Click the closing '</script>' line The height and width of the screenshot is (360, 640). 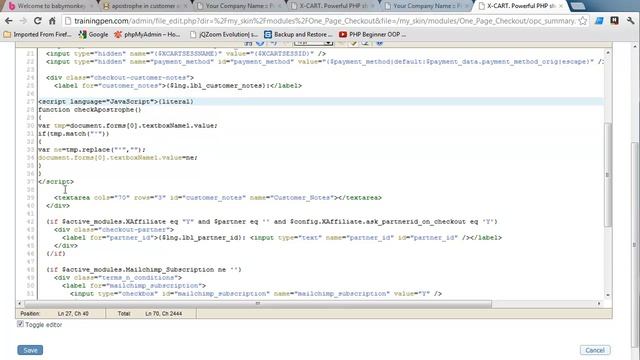56,182
